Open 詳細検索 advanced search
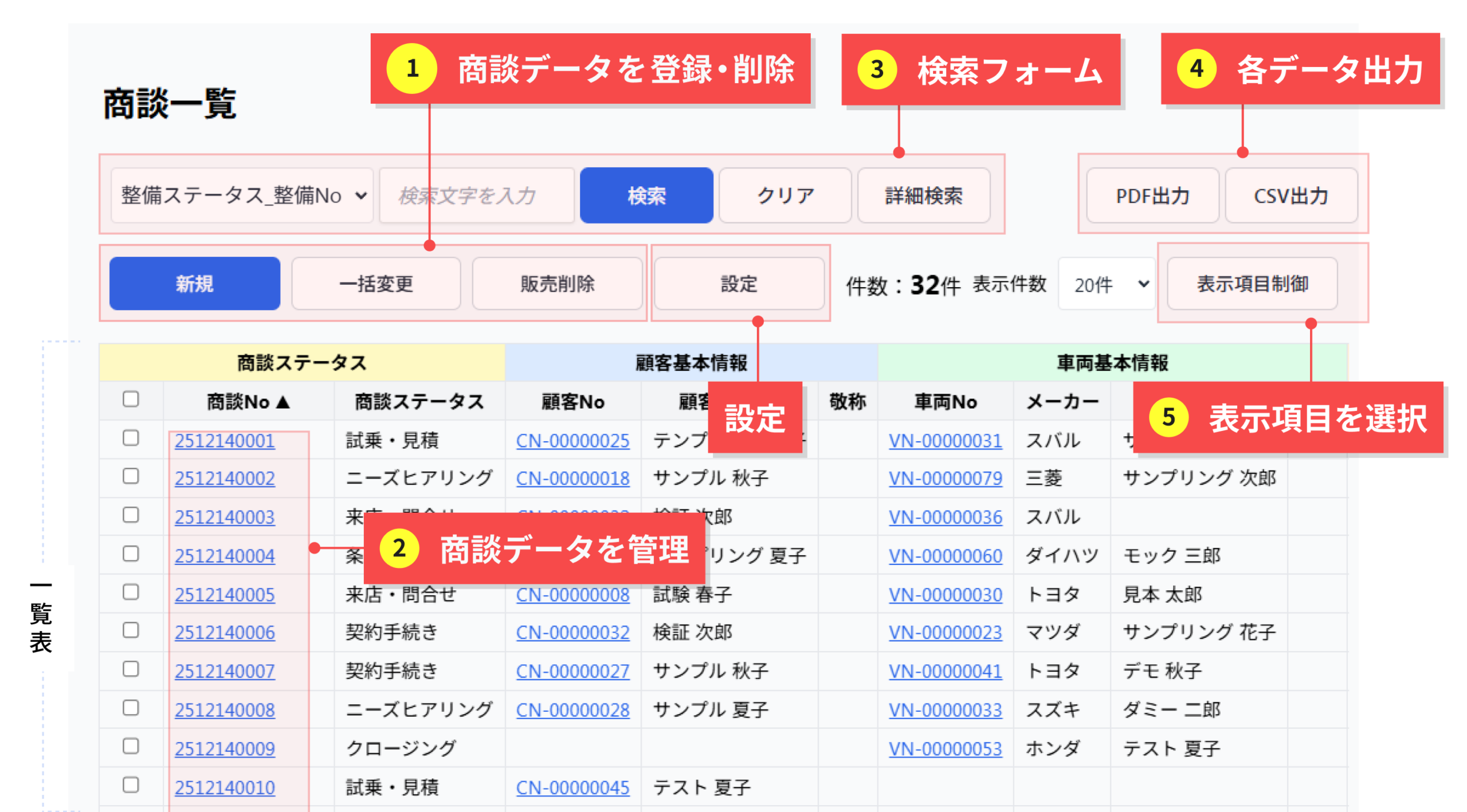Viewport: 1467px width, 812px height. (x=923, y=195)
